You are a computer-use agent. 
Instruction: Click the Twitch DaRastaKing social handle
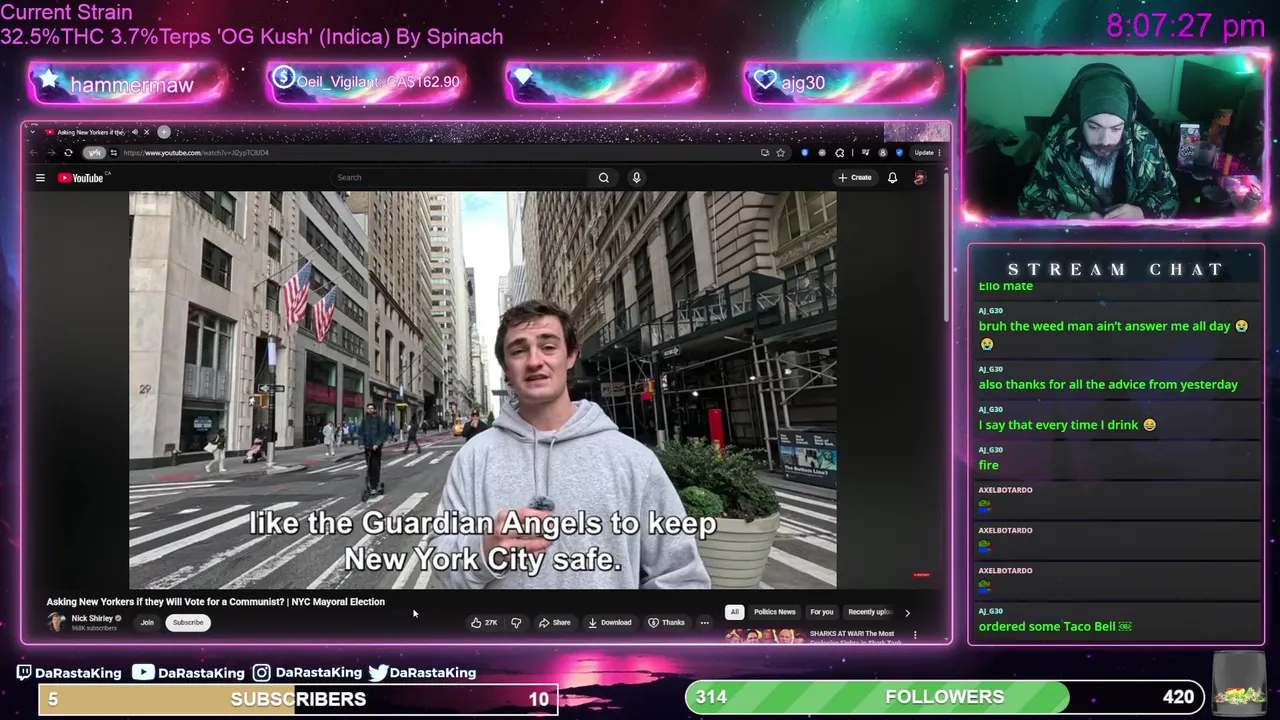tap(68, 673)
